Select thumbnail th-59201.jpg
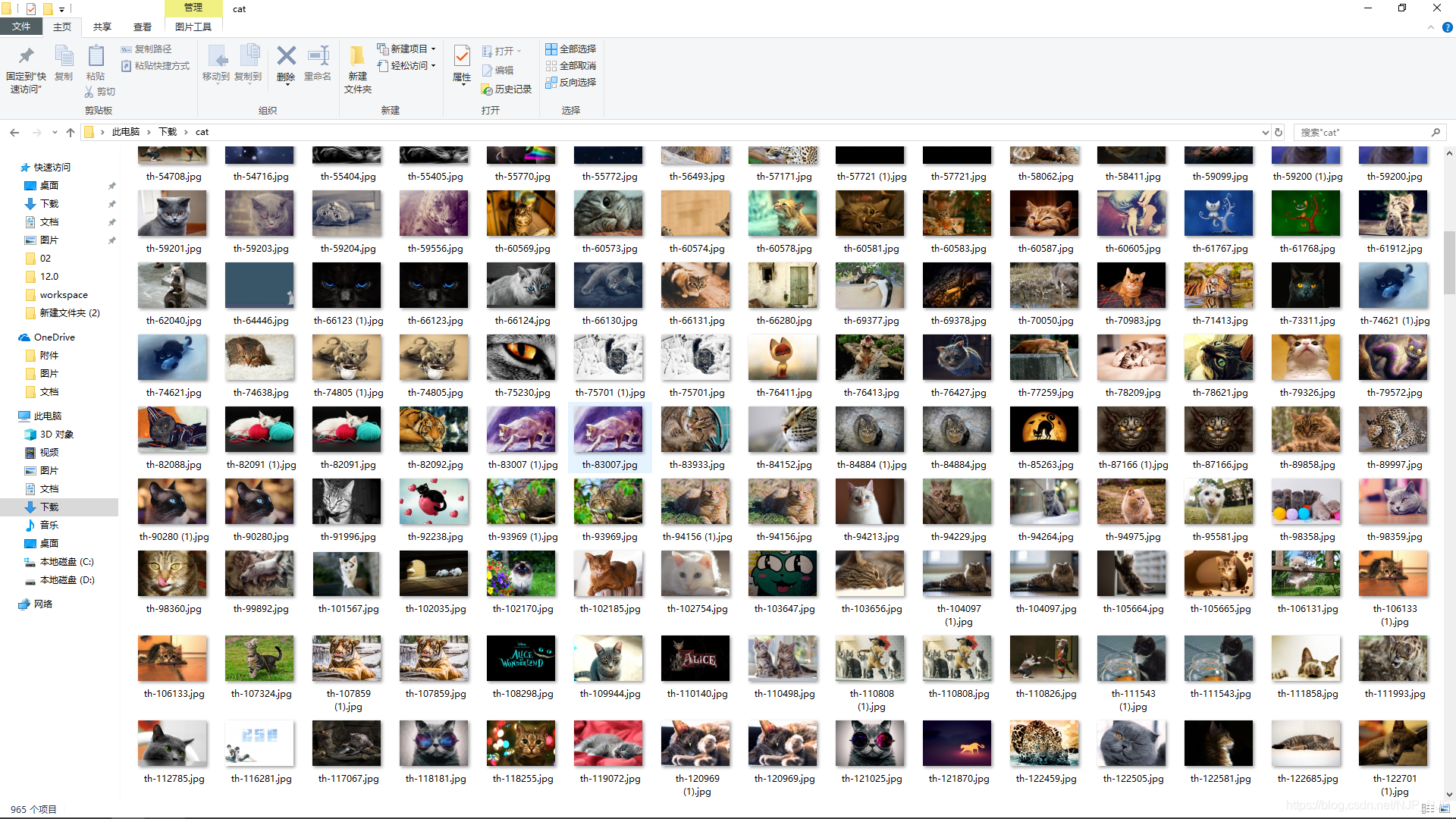This screenshot has height=819, width=1456. [x=173, y=213]
